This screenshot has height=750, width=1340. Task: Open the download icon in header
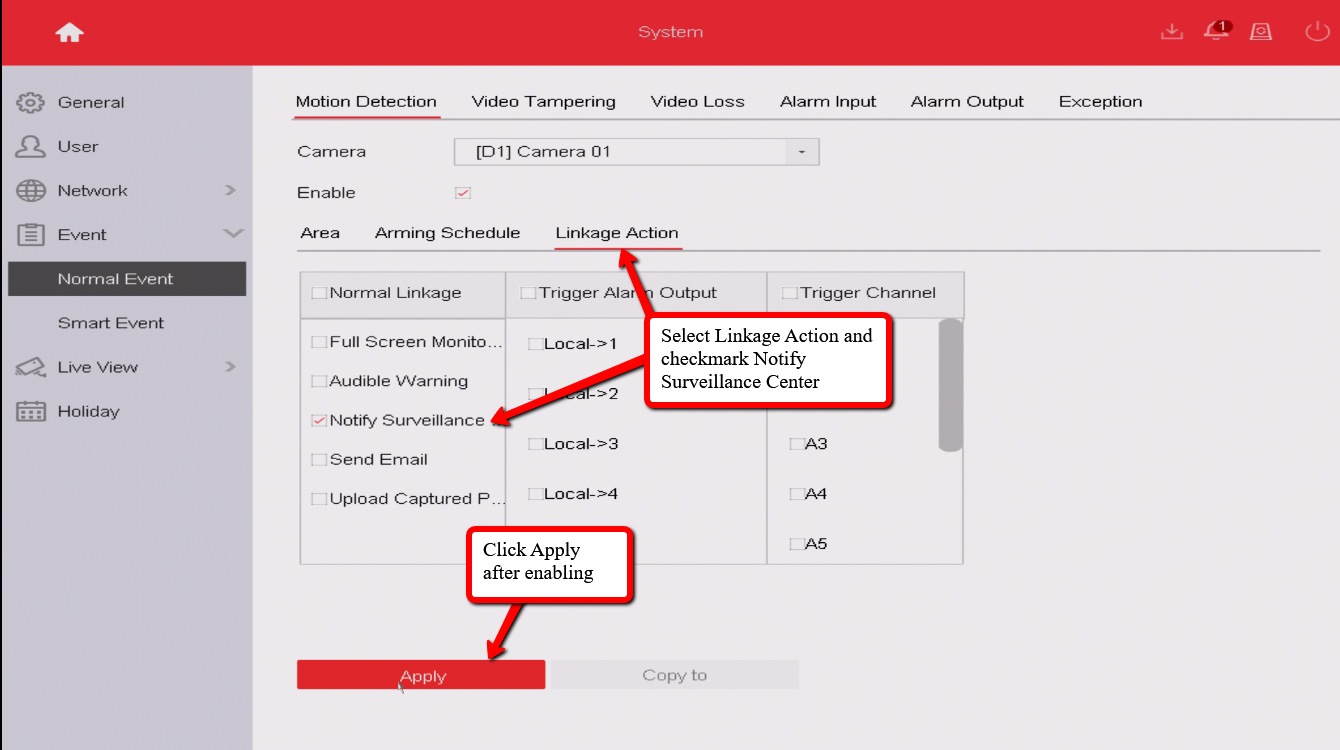coord(1171,32)
